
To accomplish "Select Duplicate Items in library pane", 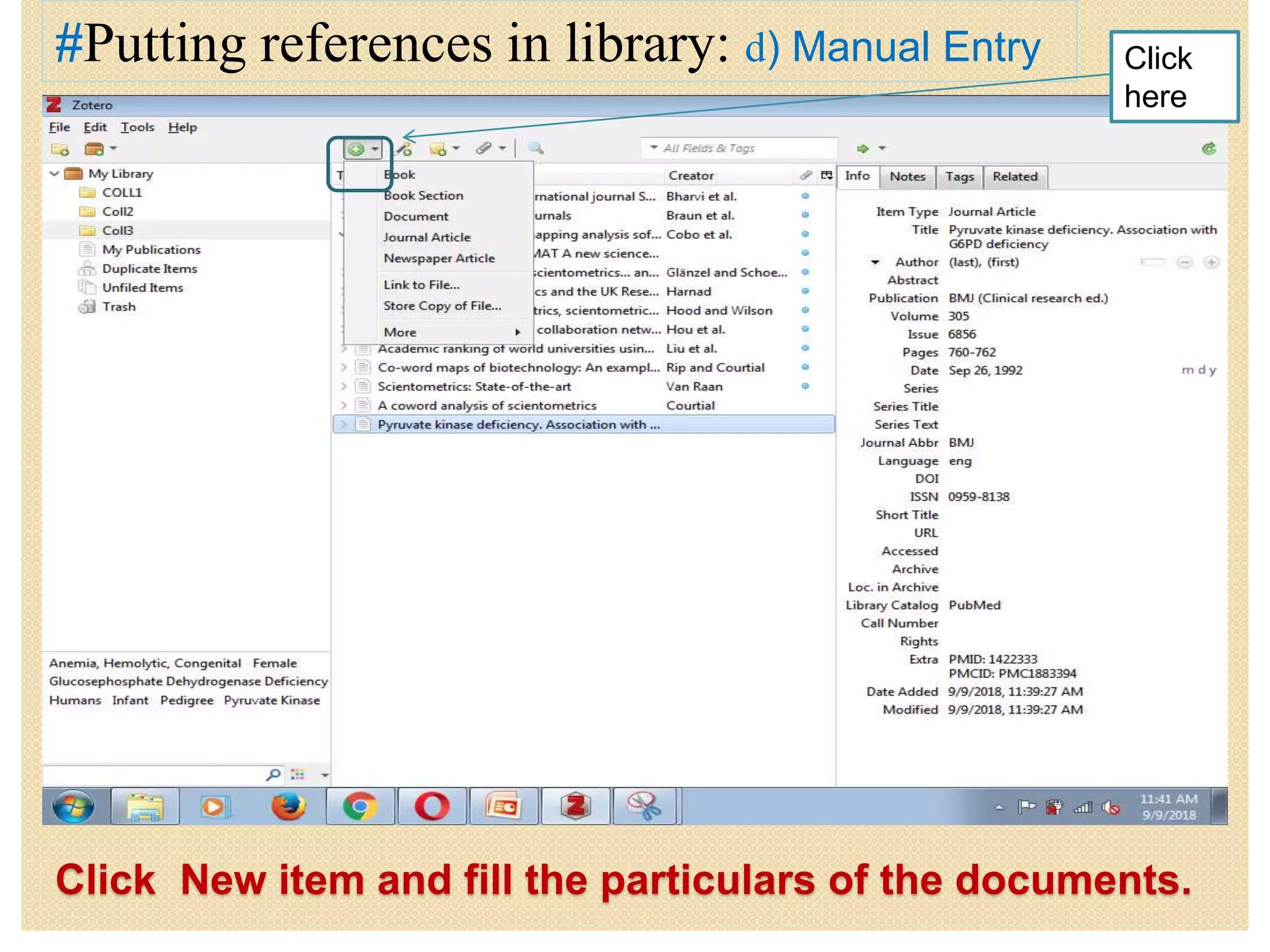I will coord(149,269).
